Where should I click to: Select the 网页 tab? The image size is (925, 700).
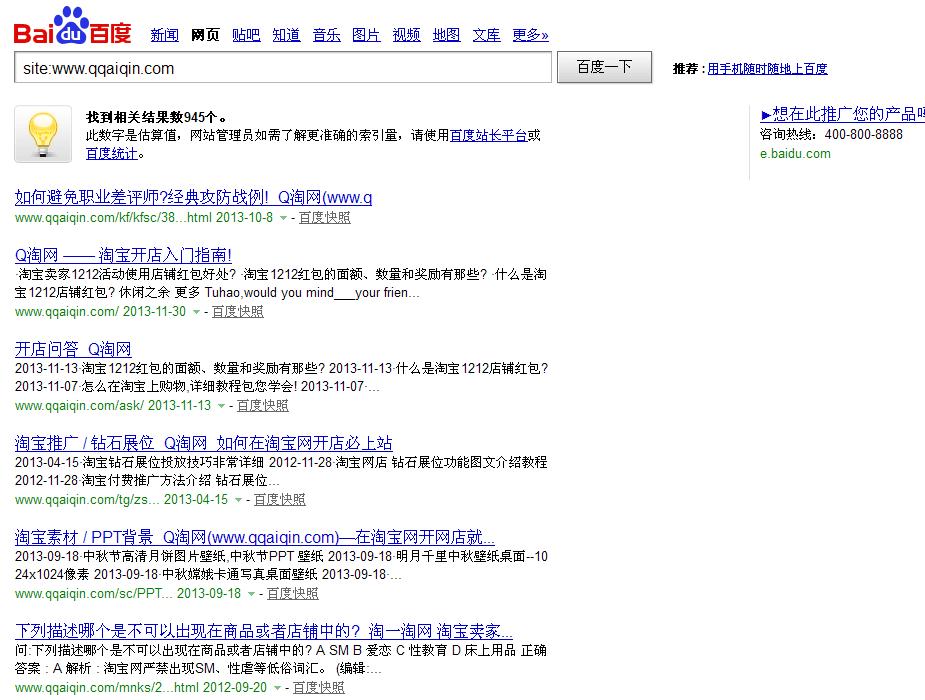205,35
